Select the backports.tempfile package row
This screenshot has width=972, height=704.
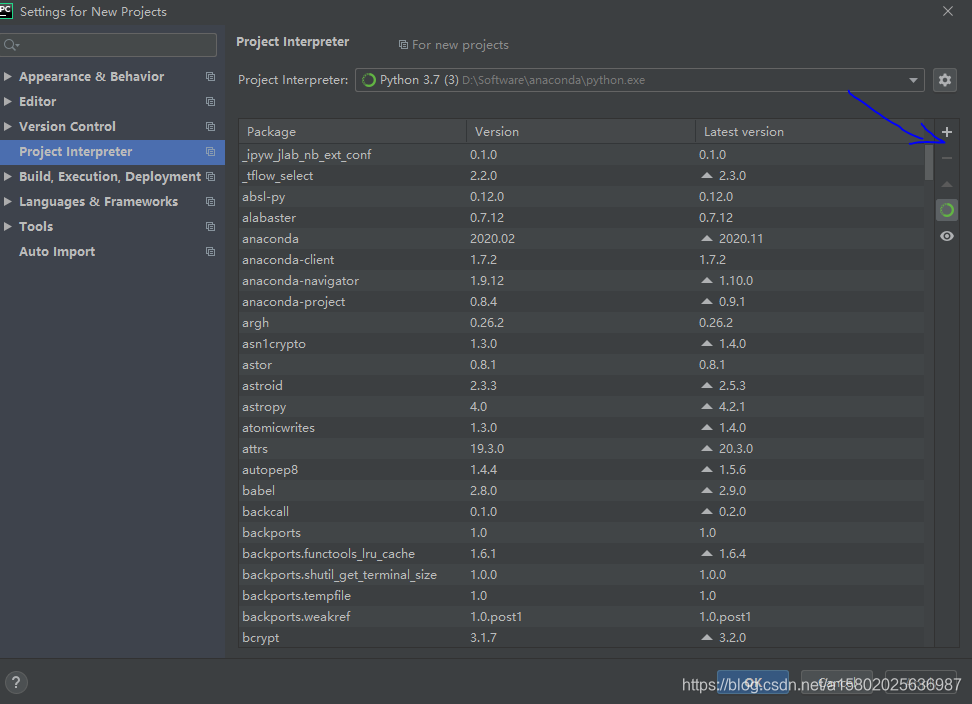pyautogui.click(x=581, y=596)
